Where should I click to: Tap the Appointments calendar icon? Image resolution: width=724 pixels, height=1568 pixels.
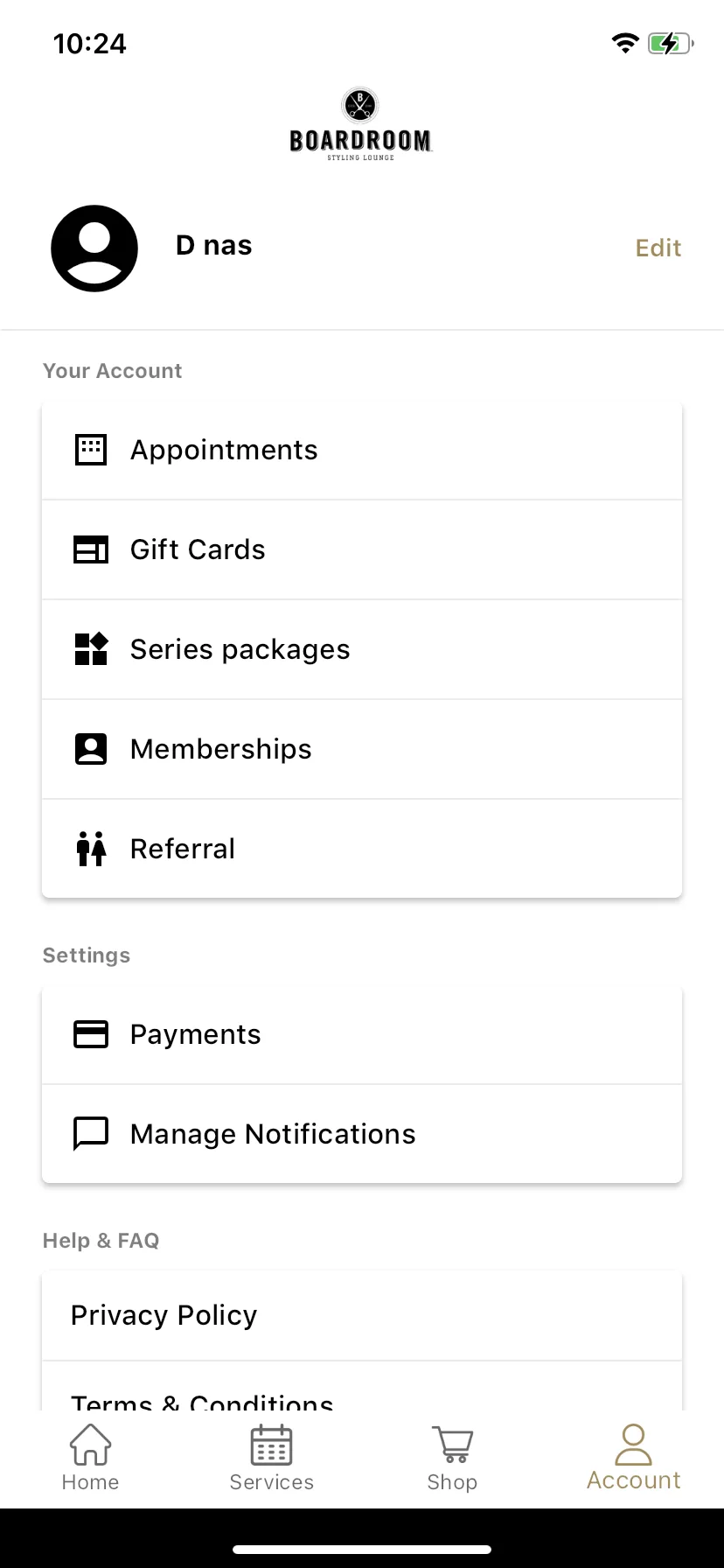click(91, 450)
